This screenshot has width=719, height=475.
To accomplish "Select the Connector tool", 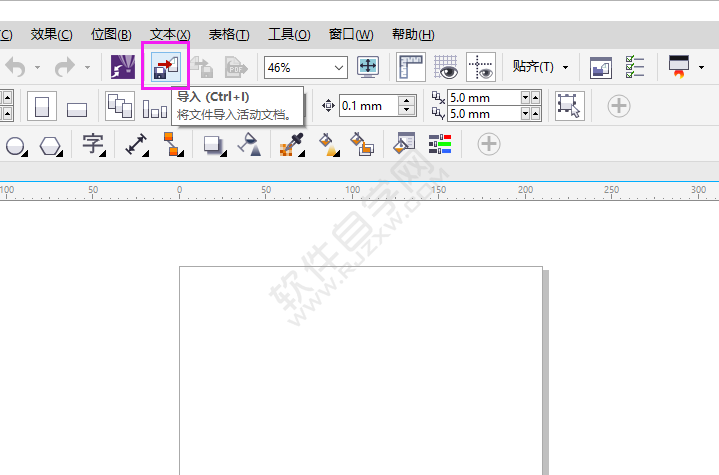I will click(173, 145).
